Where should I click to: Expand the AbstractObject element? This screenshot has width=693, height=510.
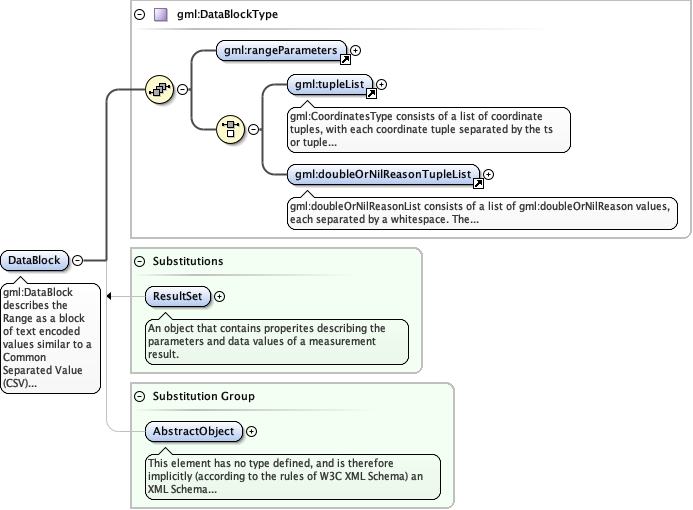click(x=251, y=431)
